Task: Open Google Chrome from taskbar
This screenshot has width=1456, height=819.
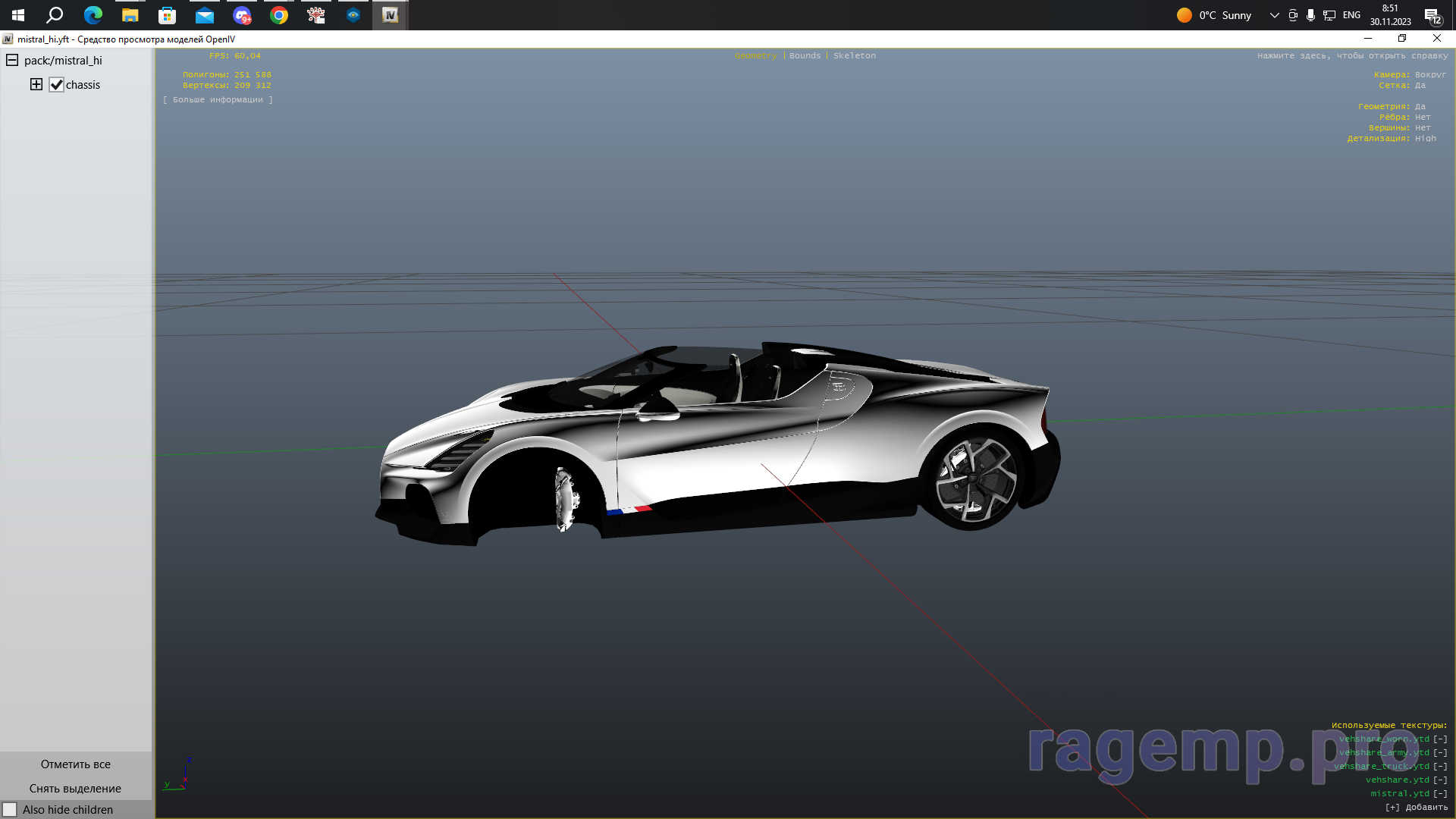Action: coord(279,15)
